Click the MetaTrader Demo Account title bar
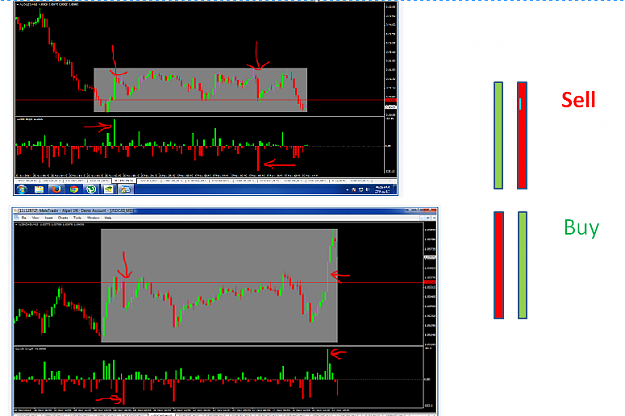The height and width of the screenshot is (416, 625). [x=225, y=210]
